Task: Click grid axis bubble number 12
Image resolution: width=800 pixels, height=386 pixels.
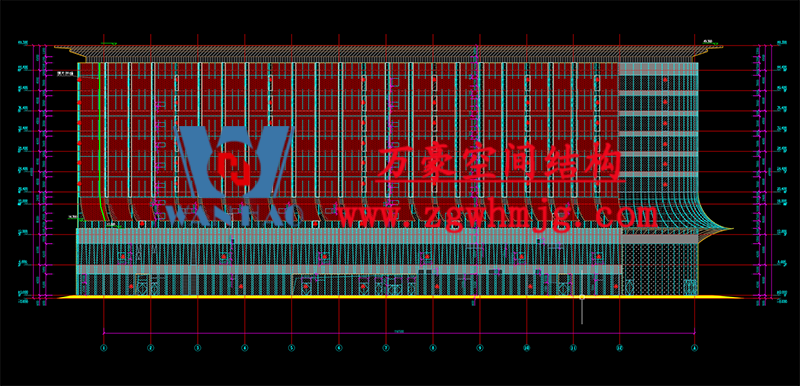Action: (620, 348)
